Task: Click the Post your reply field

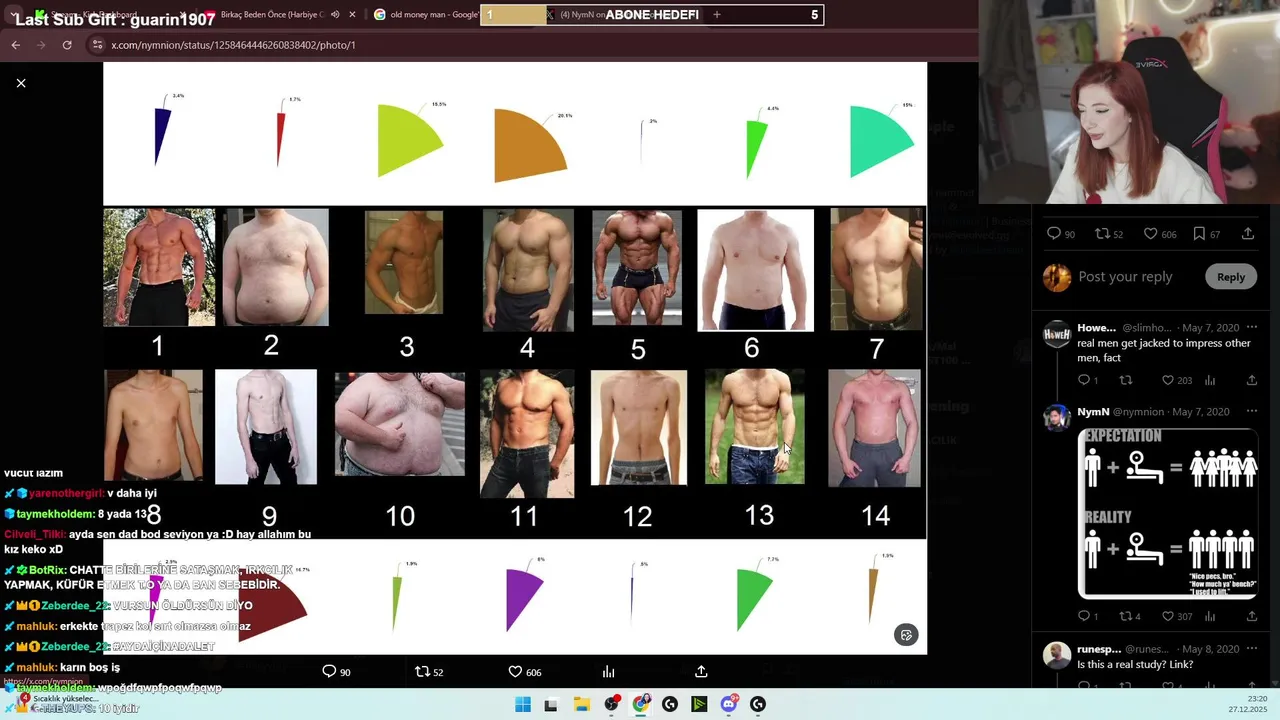Action: click(x=1125, y=277)
